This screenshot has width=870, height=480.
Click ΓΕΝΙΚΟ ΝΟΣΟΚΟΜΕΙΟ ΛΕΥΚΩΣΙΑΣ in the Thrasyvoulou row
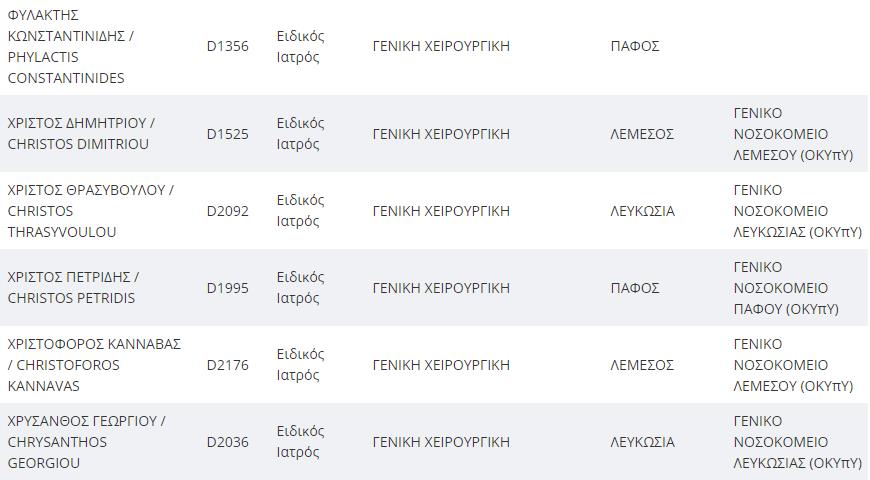coord(797,211)
